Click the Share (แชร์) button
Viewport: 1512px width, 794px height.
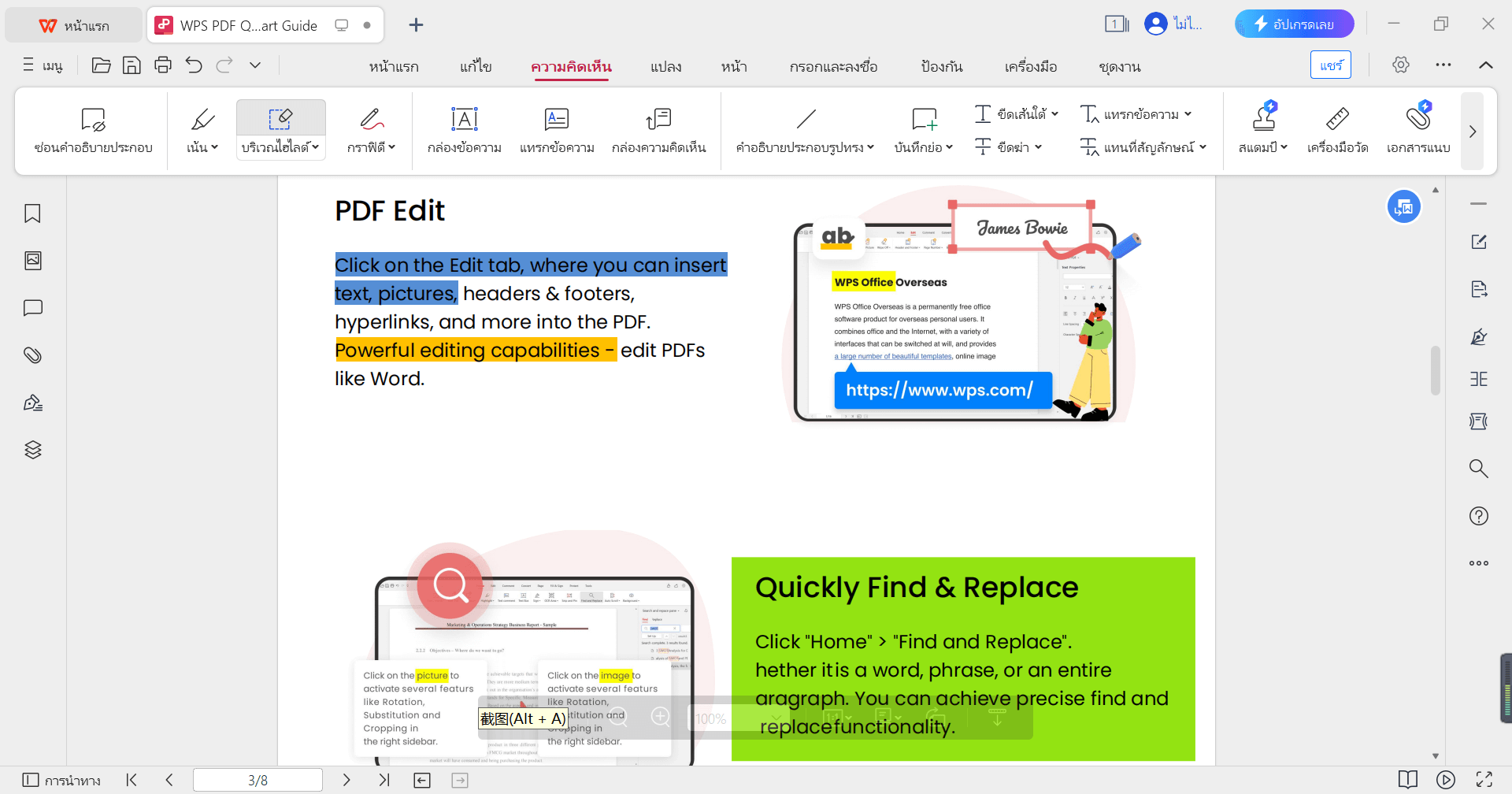(1330, 65)
